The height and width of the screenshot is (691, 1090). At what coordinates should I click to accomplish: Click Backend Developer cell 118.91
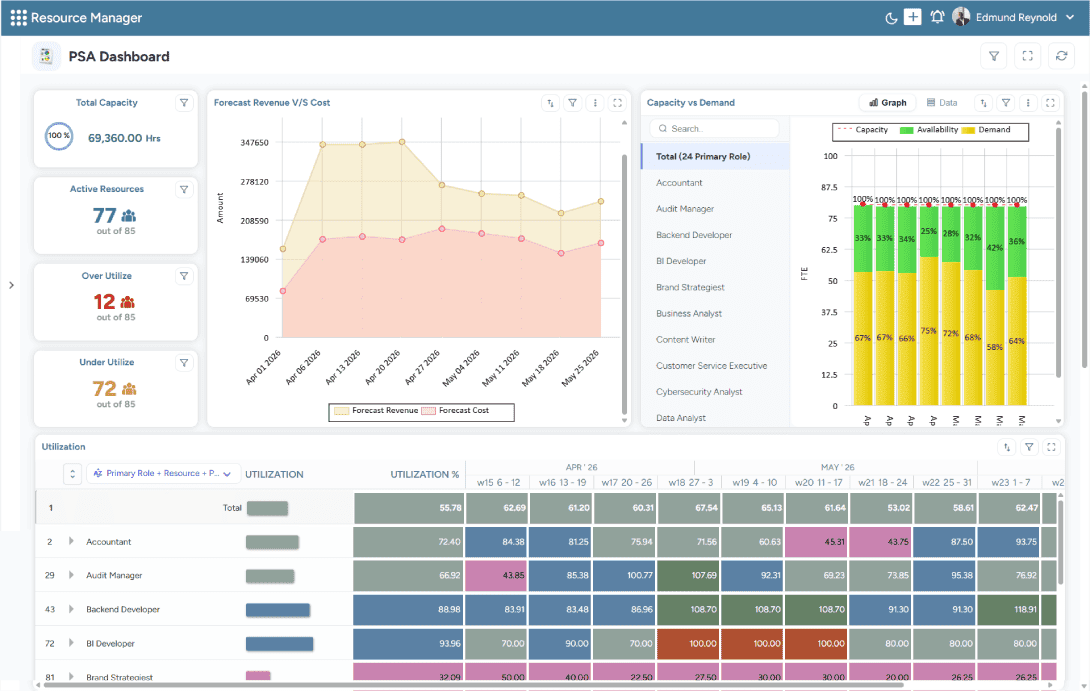(1010, 610)
